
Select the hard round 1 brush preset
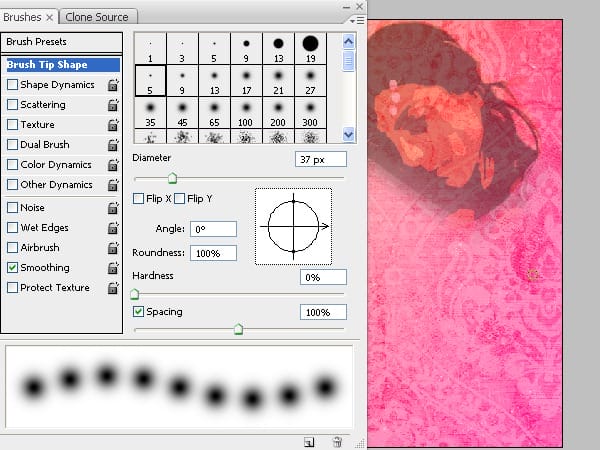150,49
